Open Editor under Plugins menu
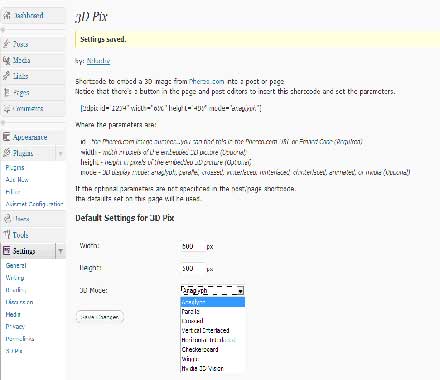Viewport: 440px width, 380px height. coord(13,192)
